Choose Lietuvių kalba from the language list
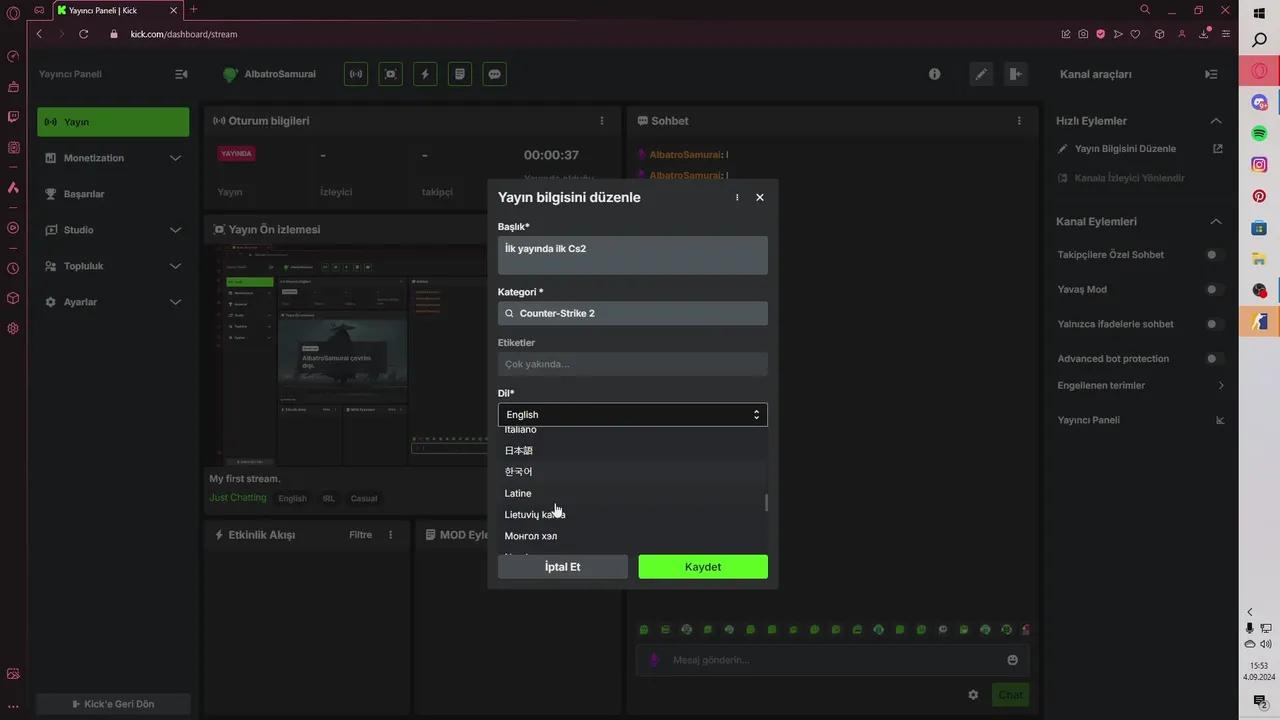 click(535, 515)
